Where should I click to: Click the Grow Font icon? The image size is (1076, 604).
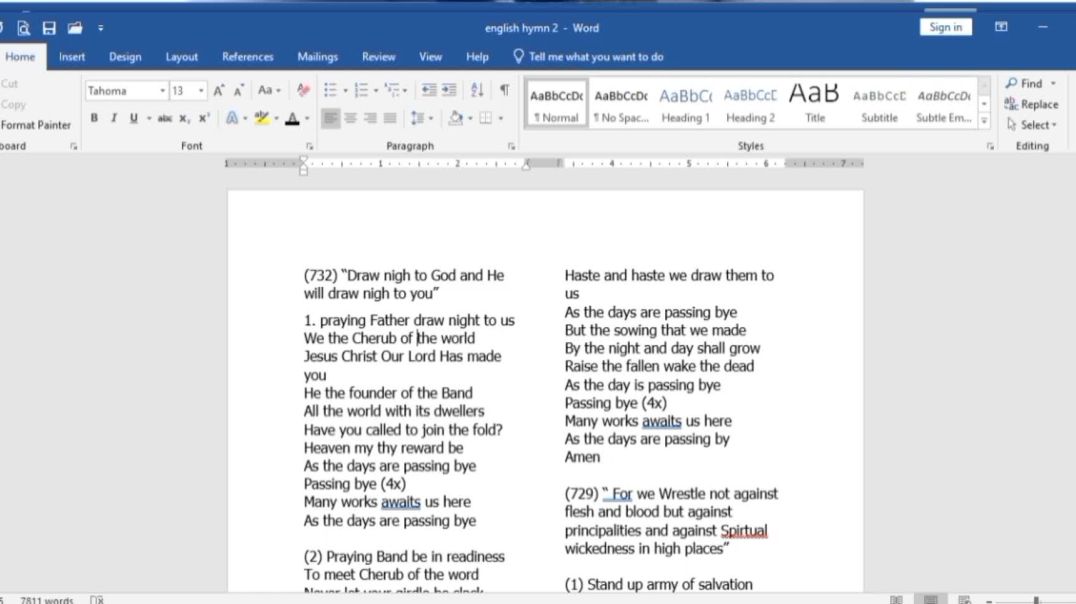[219, 90]
